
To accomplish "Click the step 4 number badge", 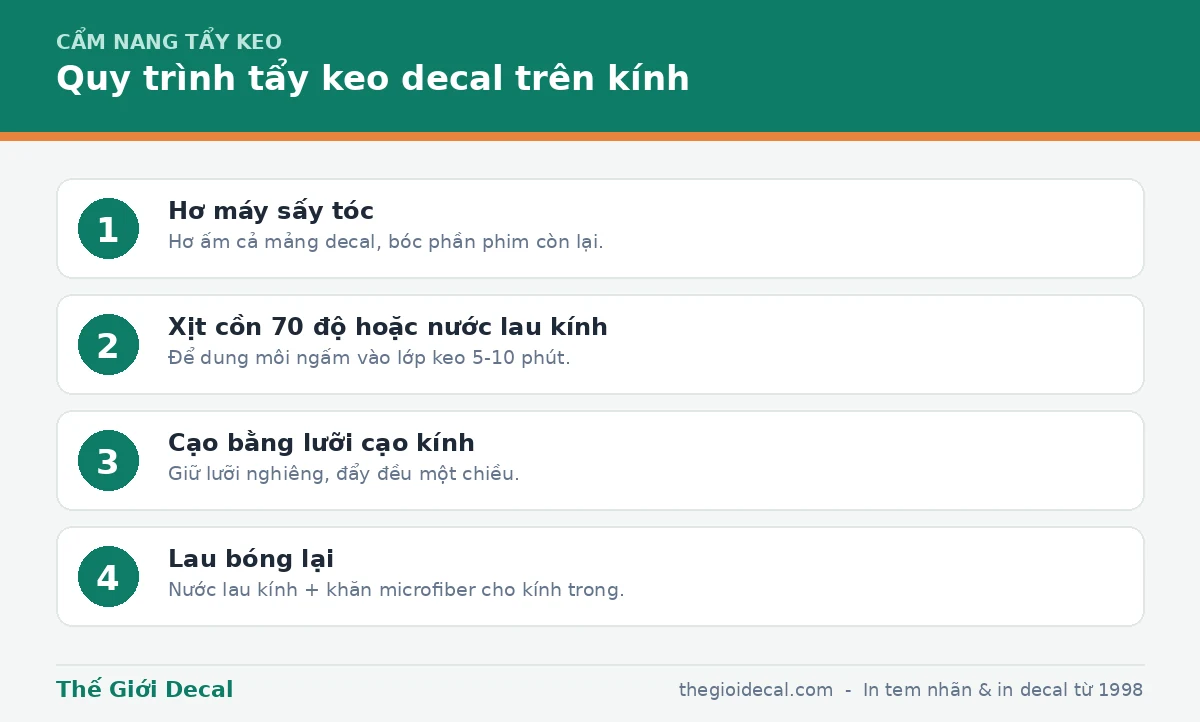I will pyautogui.click(x=108, y=576).
